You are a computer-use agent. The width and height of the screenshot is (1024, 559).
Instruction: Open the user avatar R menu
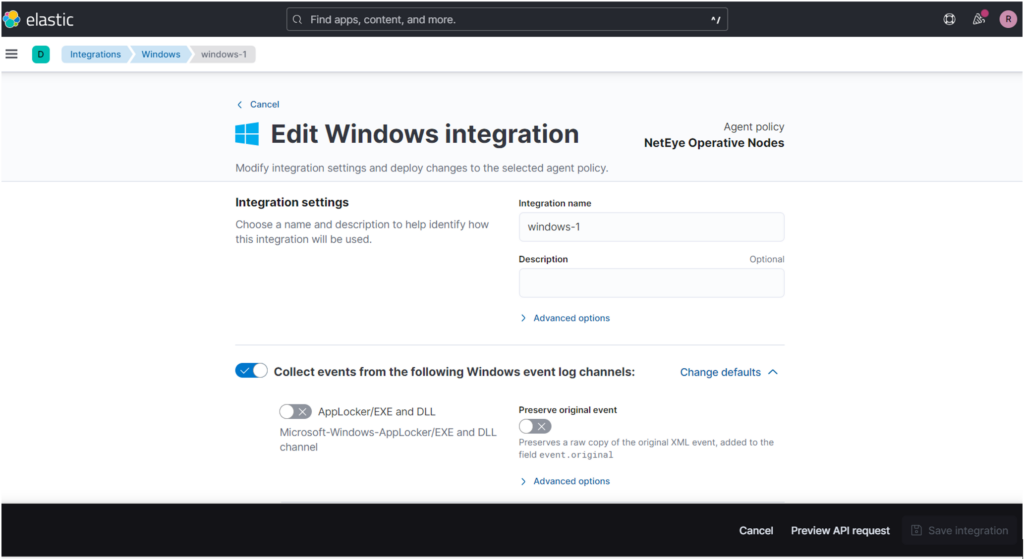tap(1008, 20)
